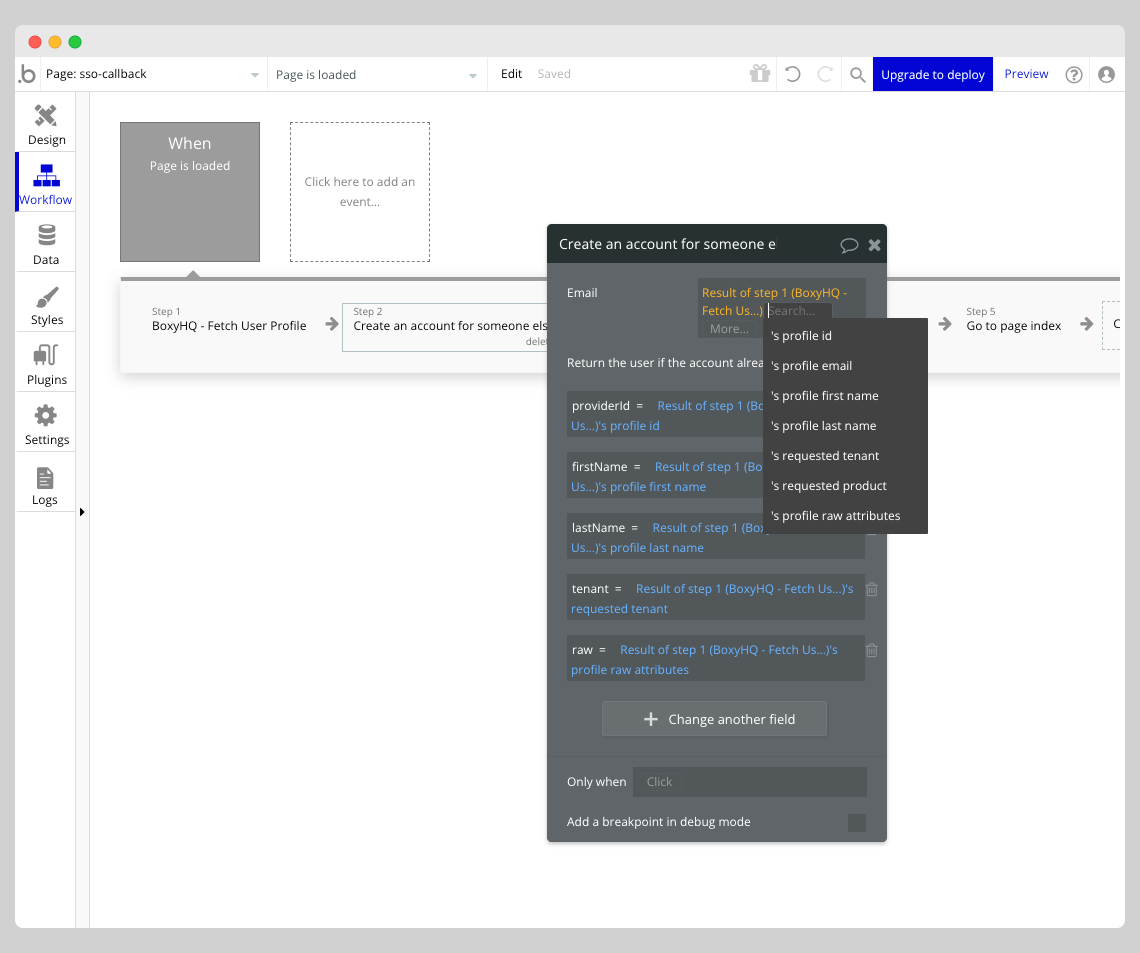
Task: Open the Plugins panel
Action: pyautogui.click(x=45, y=362)
